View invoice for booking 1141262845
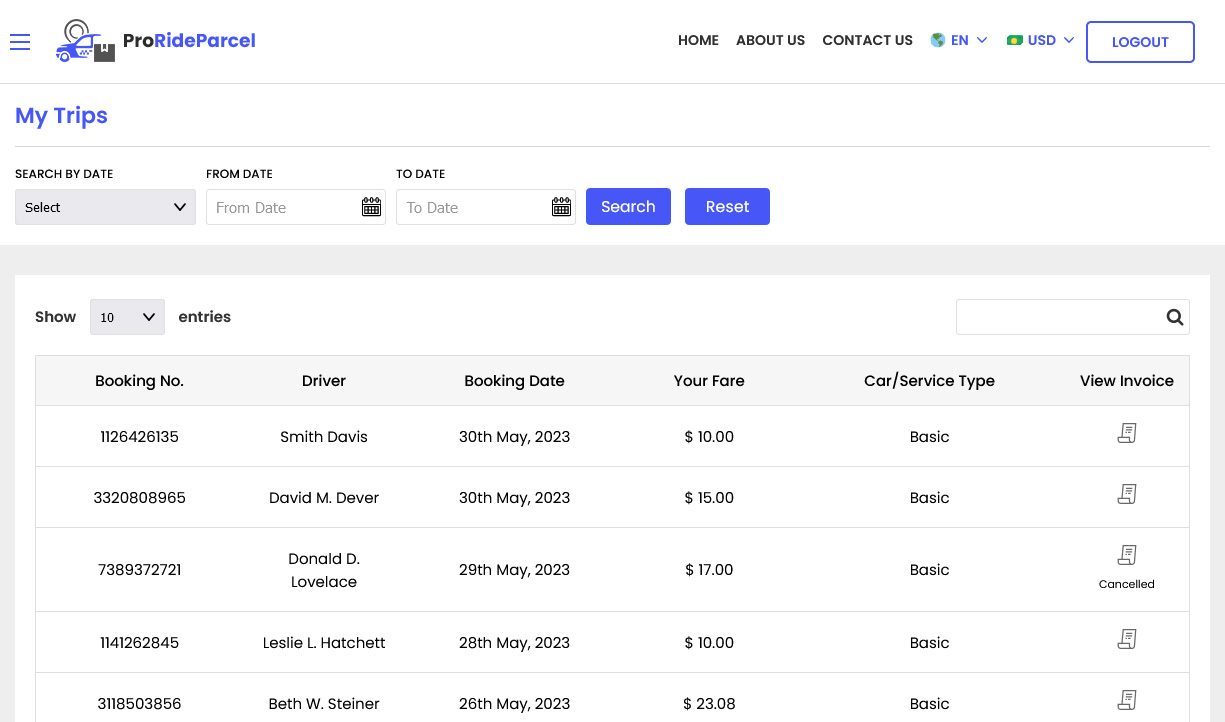 1127,639
